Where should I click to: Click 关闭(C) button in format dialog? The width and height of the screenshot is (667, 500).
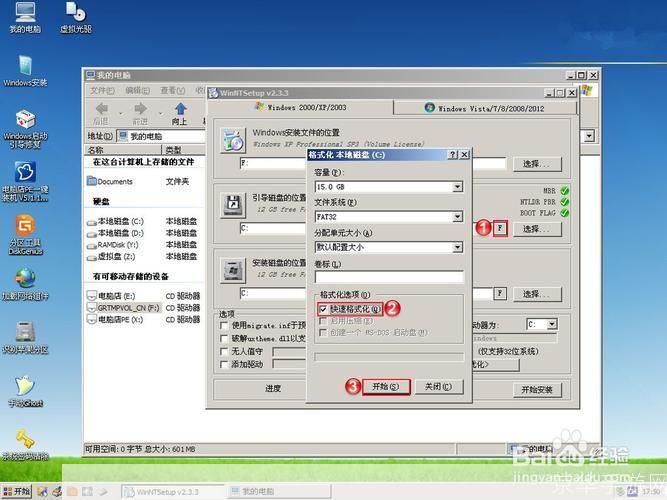coord(439,387)
